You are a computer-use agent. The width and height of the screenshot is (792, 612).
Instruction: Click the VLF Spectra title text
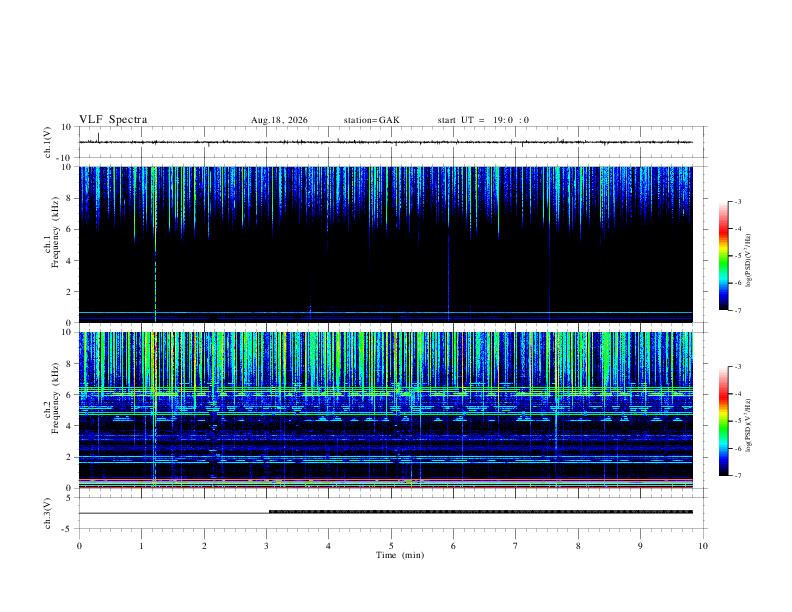pos(113,120)
